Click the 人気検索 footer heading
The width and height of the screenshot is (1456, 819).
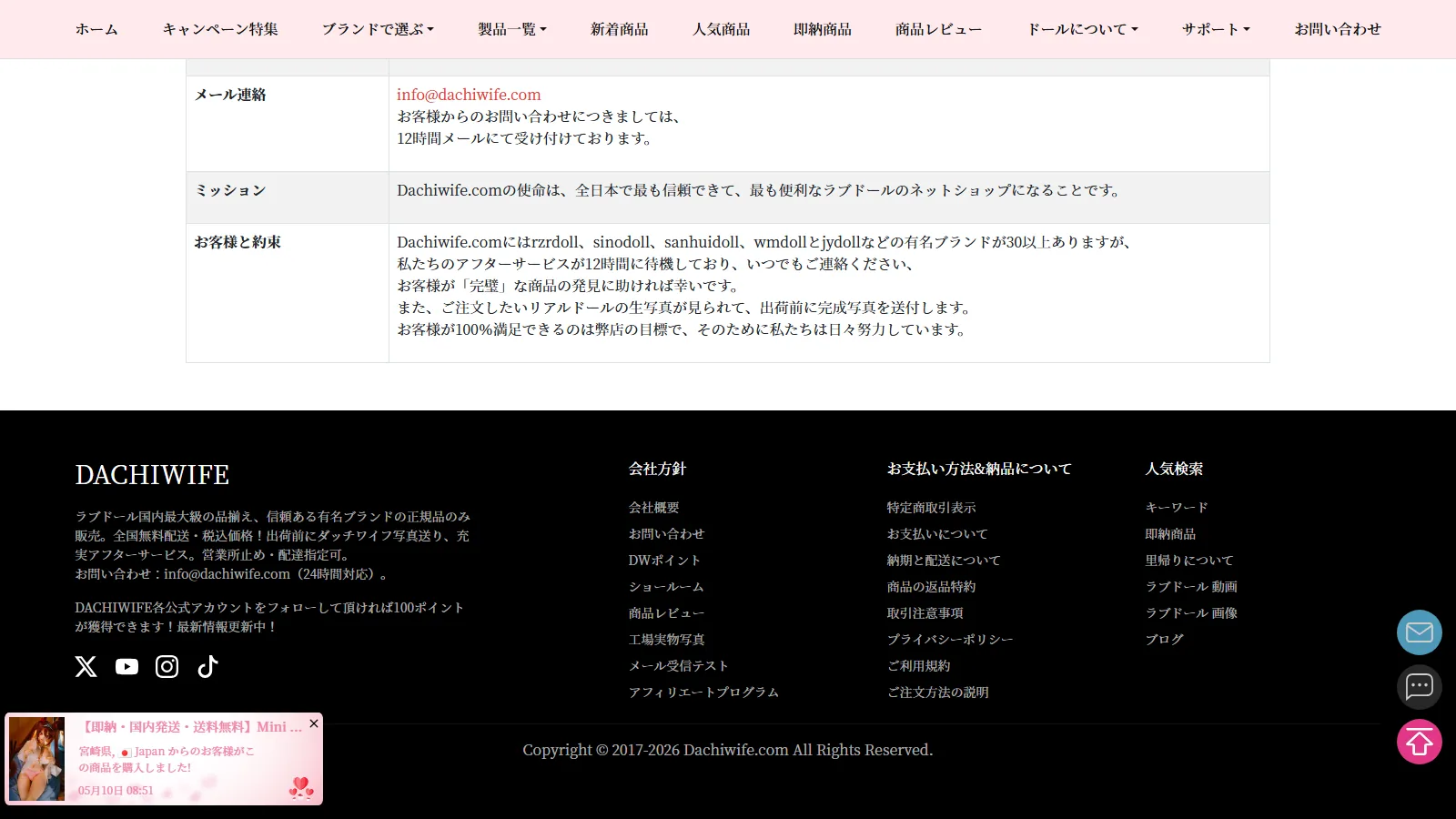(x=1175, y=469)
